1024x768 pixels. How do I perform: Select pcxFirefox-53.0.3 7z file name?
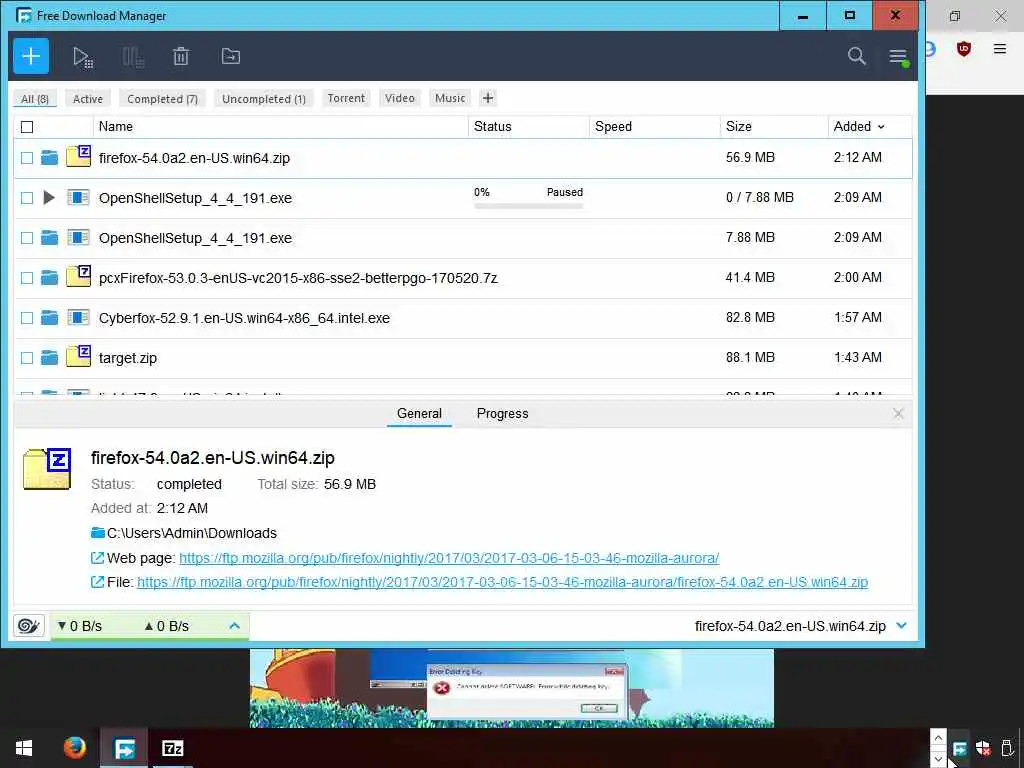(298, 278)
